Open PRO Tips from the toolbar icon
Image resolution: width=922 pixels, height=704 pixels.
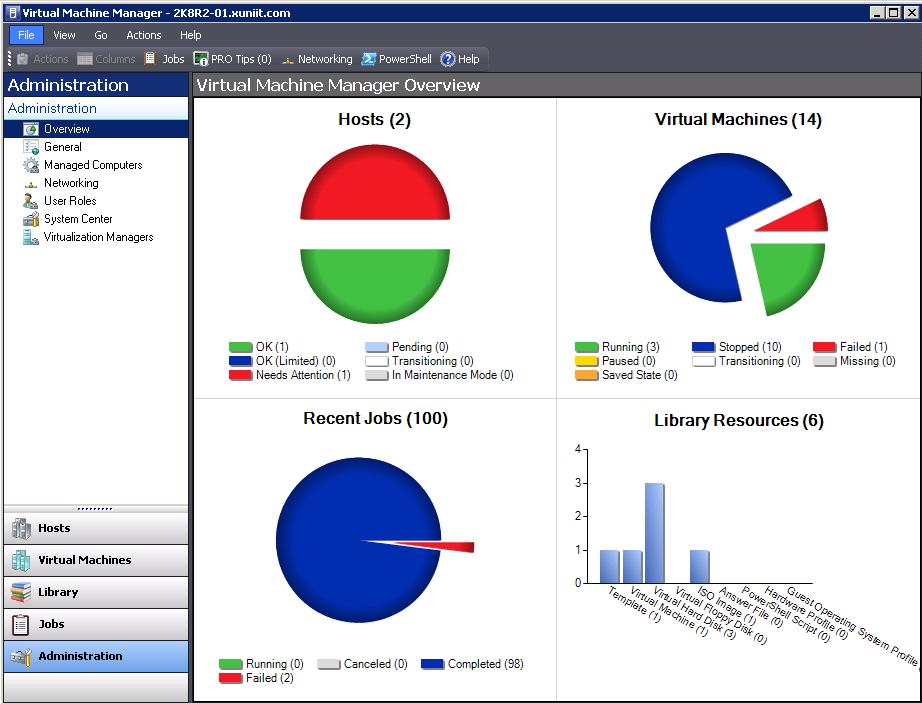pyautogui.click(x=201, y=59)
